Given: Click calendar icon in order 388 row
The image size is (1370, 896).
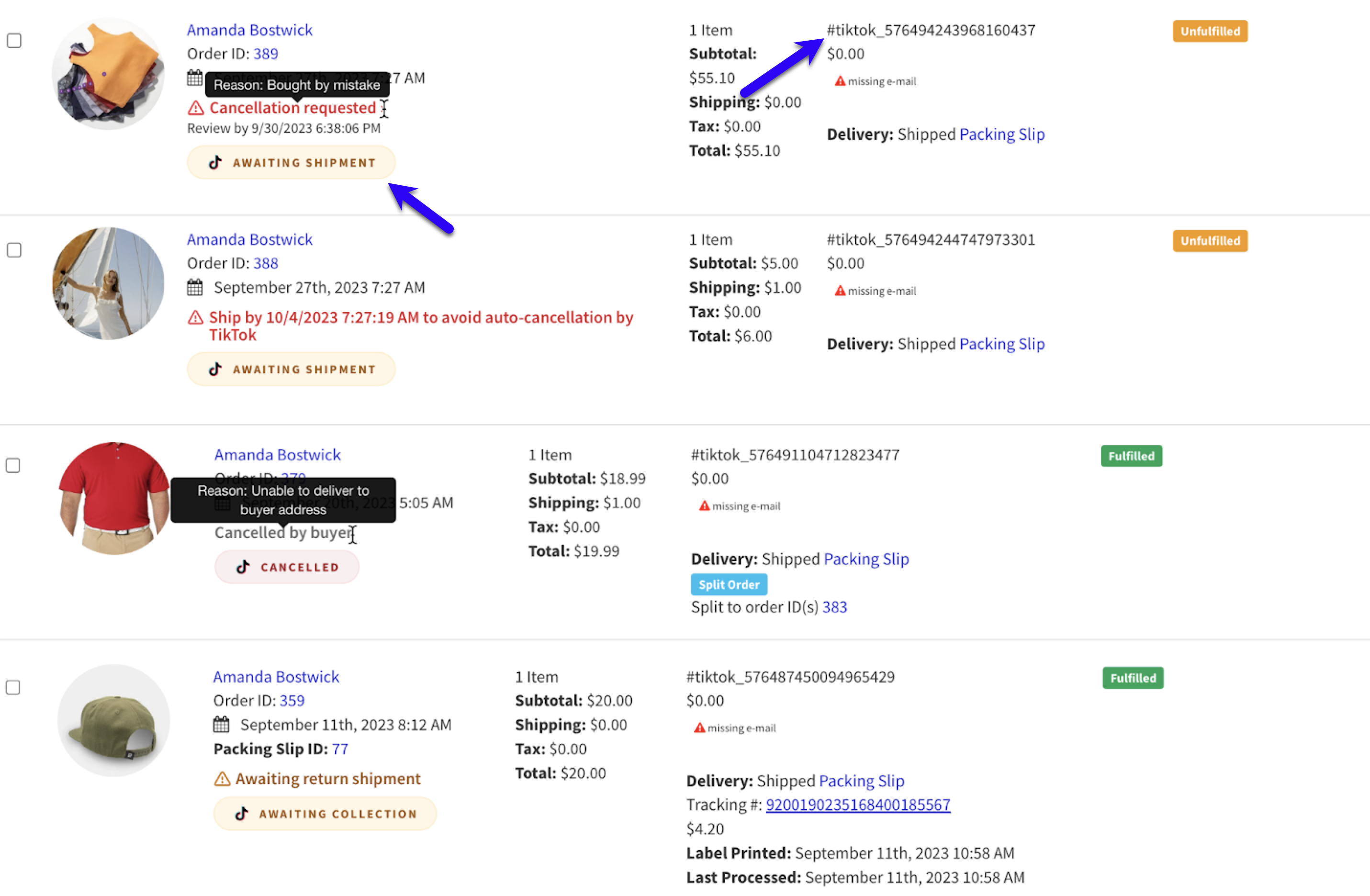Looking at the screenshot, I should pyautogui.click(x=194, y=287).
